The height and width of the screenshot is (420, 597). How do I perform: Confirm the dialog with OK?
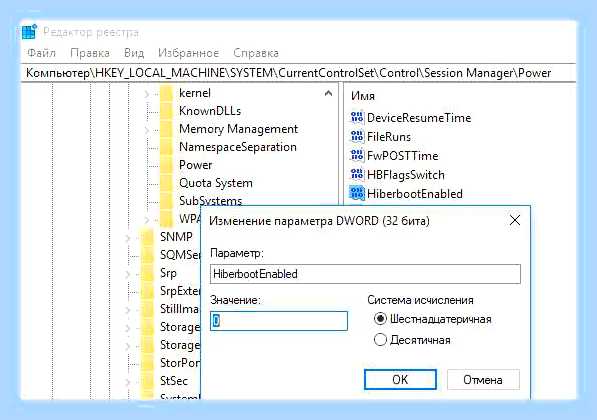point(400,379)
